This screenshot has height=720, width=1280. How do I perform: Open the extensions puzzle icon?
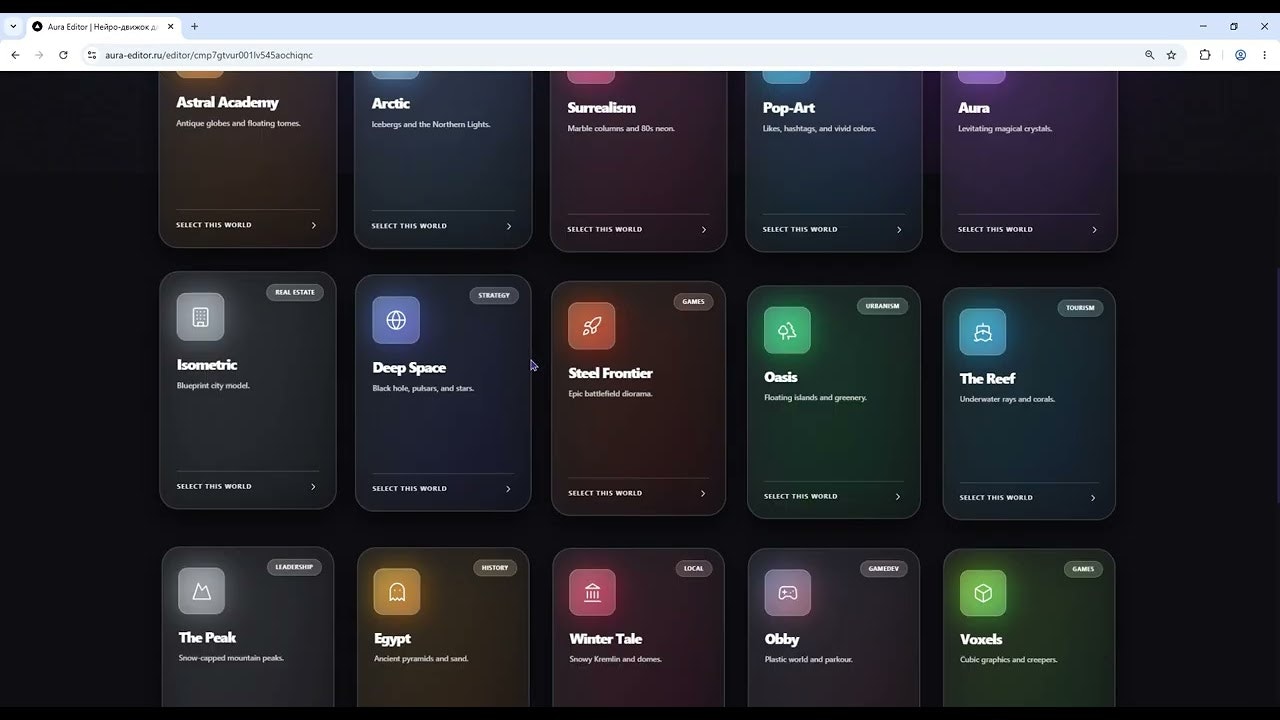[x=1205, y=55]
